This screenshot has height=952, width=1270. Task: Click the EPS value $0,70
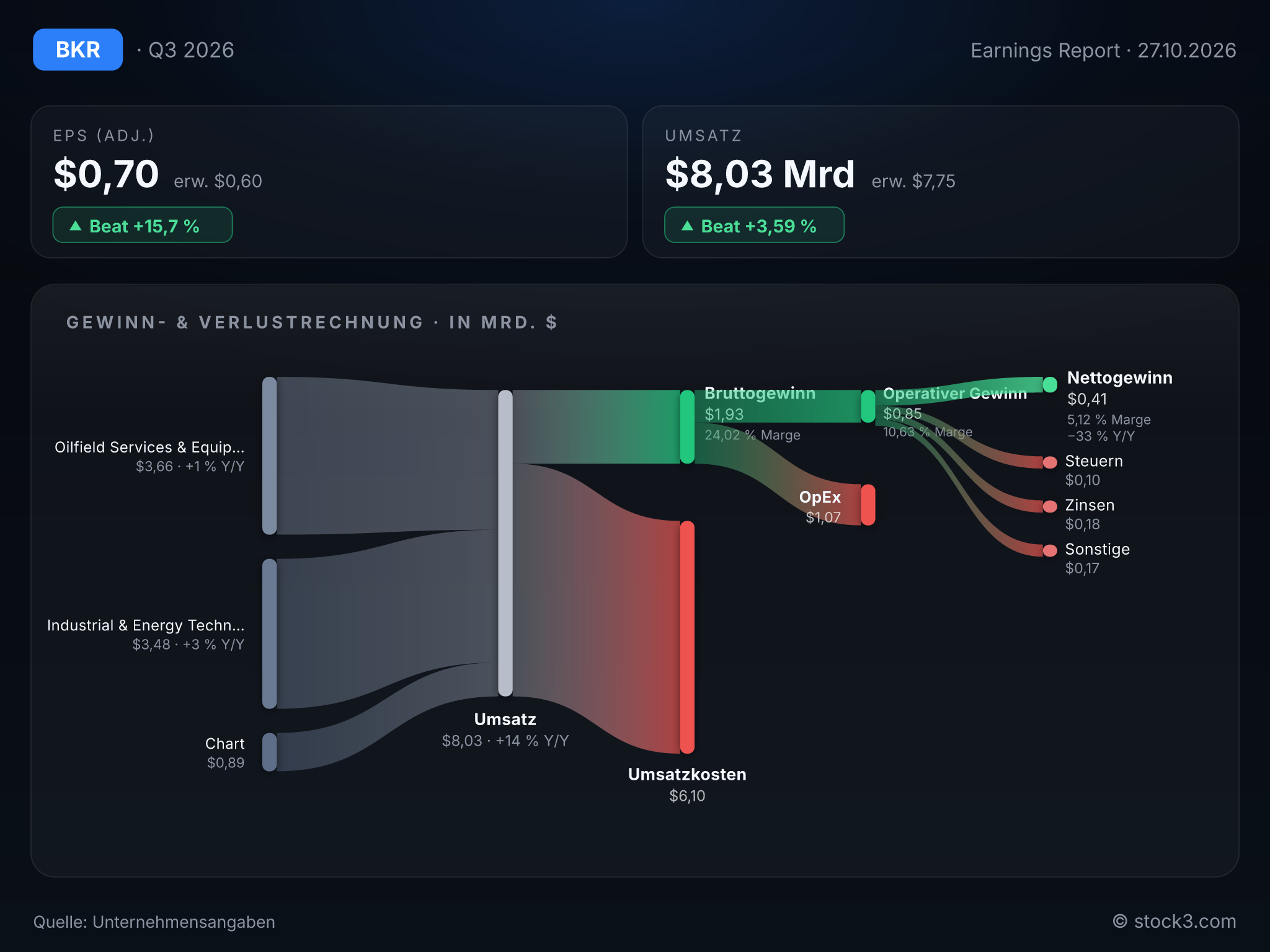[x=106, y=174]
